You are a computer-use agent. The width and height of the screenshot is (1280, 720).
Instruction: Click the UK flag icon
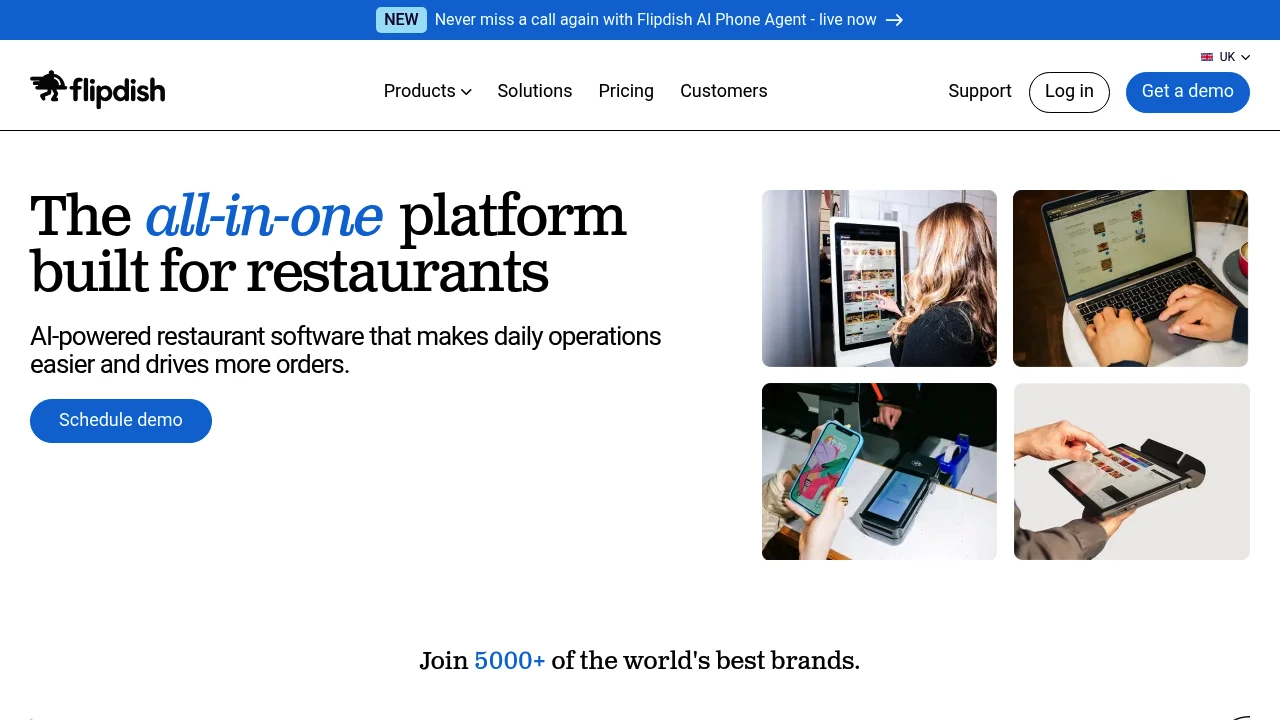[1207, 57]
